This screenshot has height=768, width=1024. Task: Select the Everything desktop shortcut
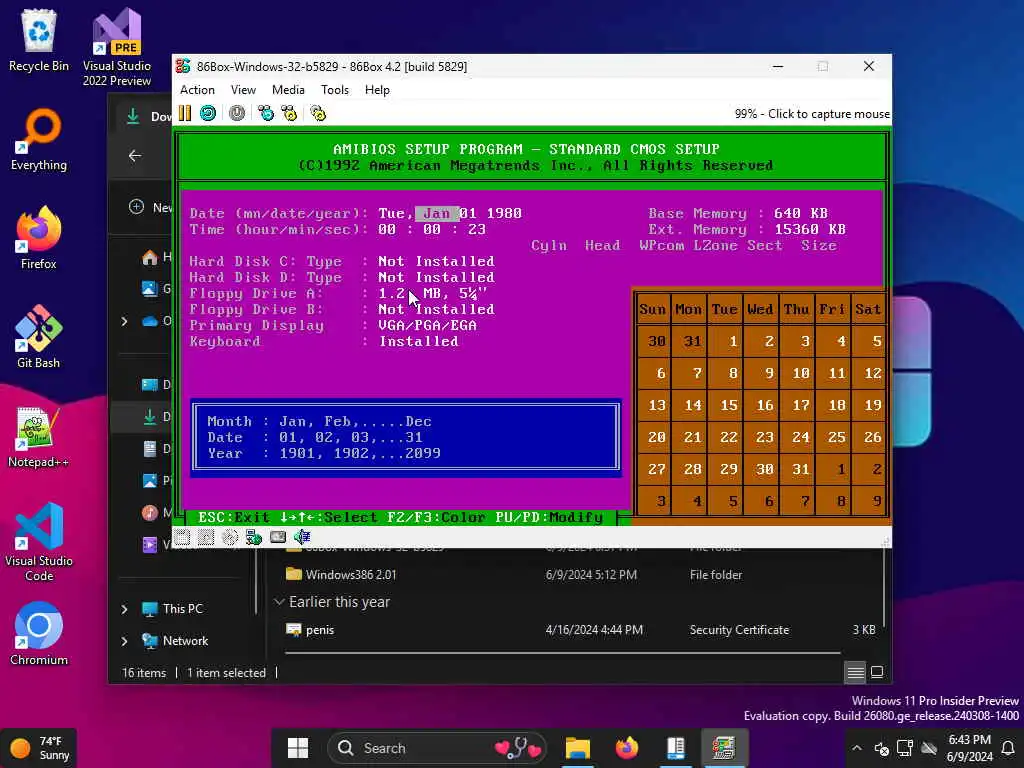point(39,140)
